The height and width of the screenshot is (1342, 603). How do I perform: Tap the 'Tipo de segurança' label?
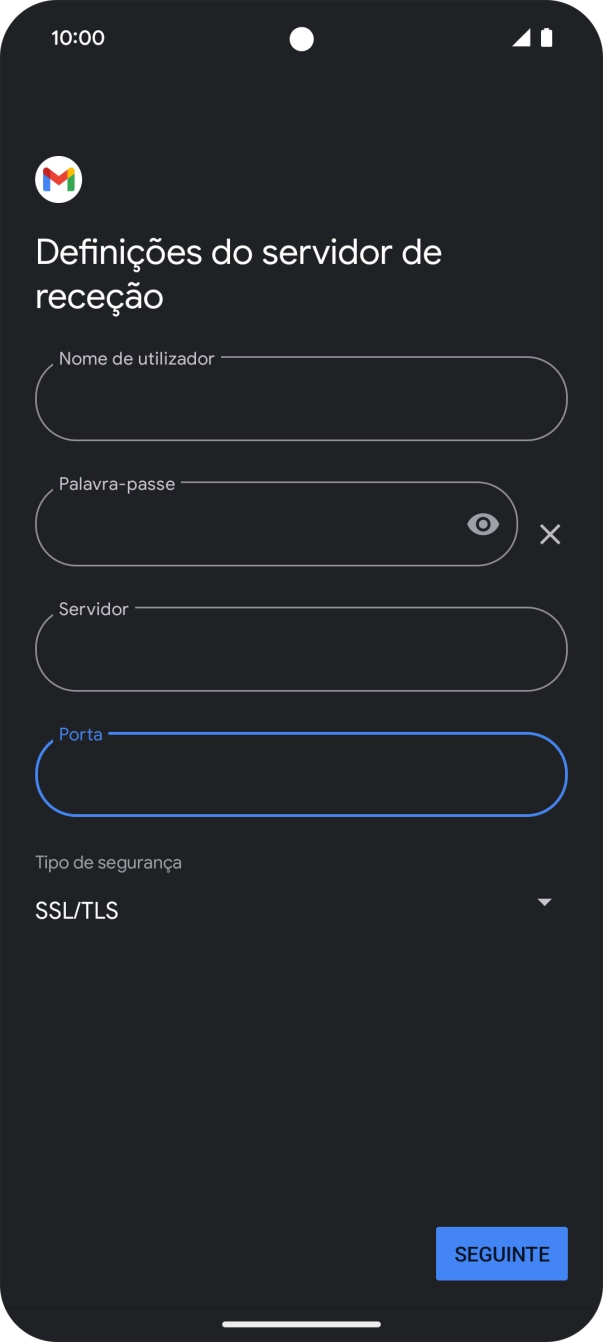click(108, 862)
